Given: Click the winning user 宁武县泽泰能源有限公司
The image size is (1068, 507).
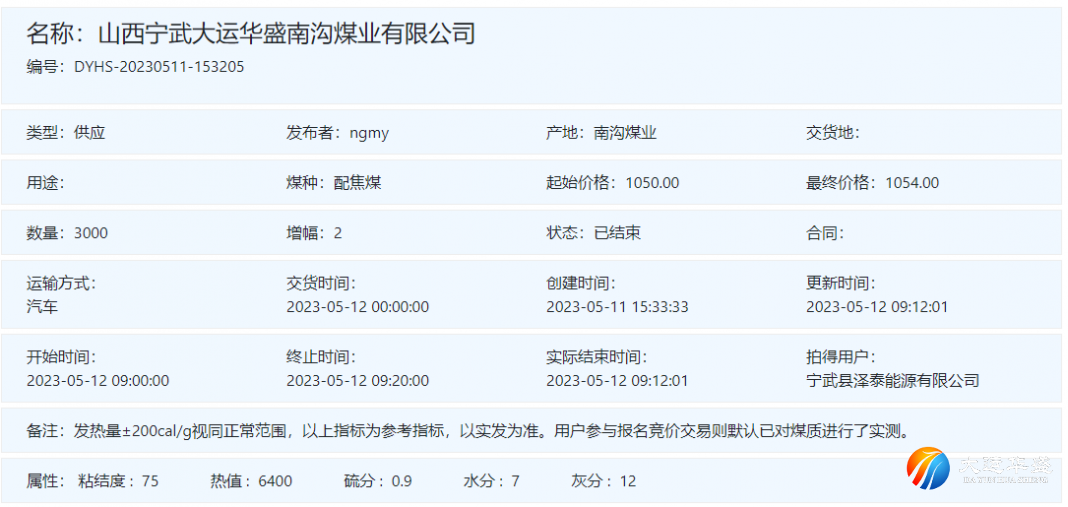Looking at the screenshot, I should coord(892,380).
